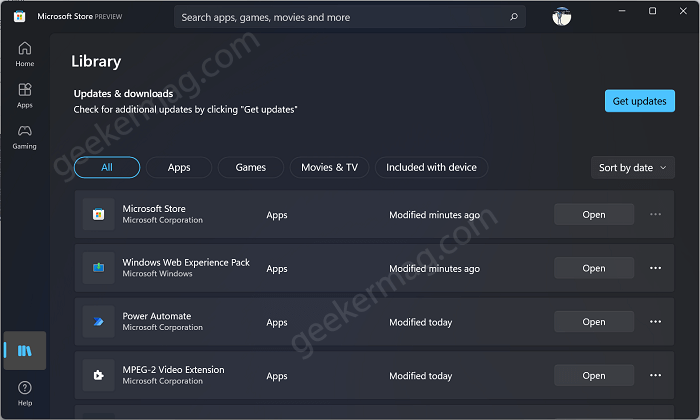
Task: Open more options for Windows Web Experience Pack
Action: (x=655, y=268)
